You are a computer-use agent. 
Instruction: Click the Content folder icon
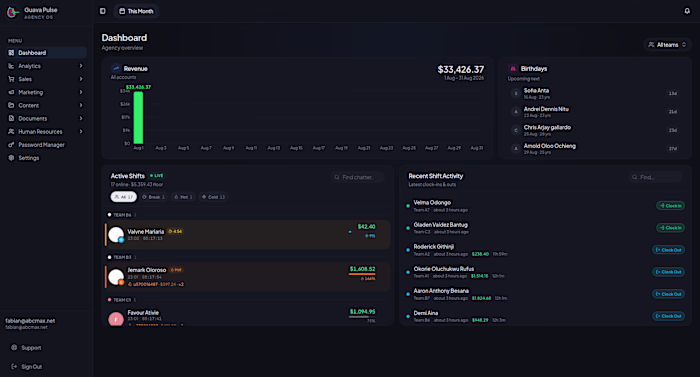pos(11,105)
